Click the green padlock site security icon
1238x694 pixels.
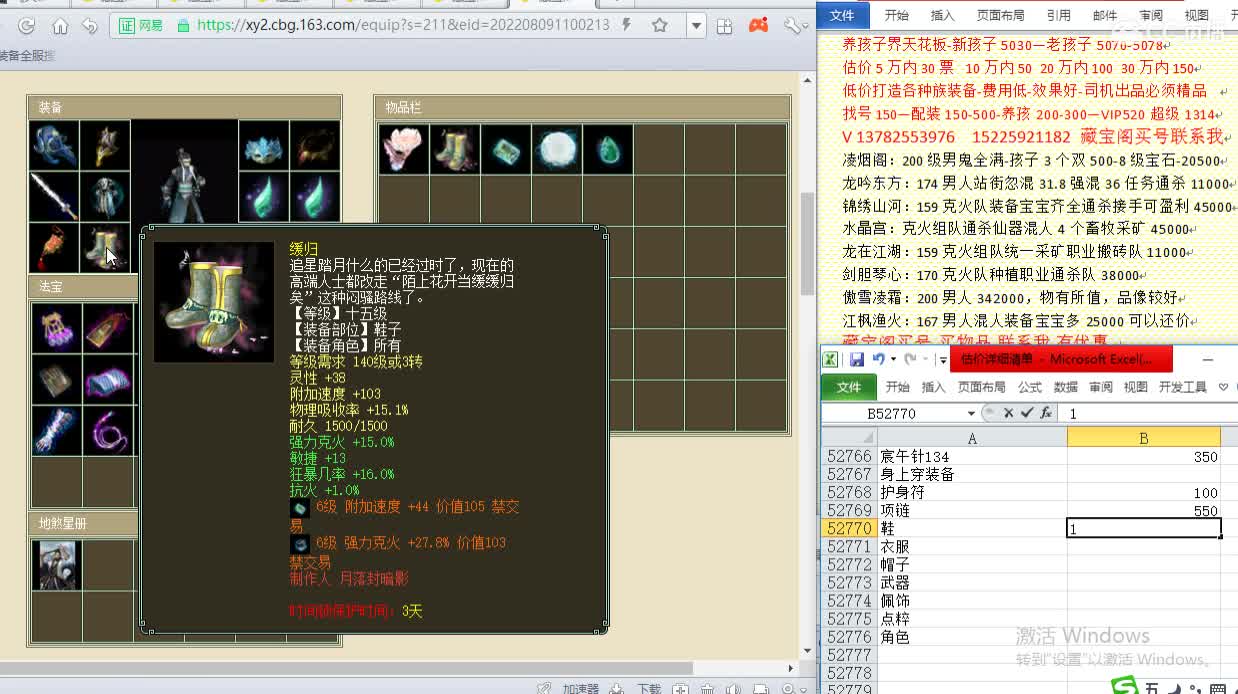tap(183, 26)
